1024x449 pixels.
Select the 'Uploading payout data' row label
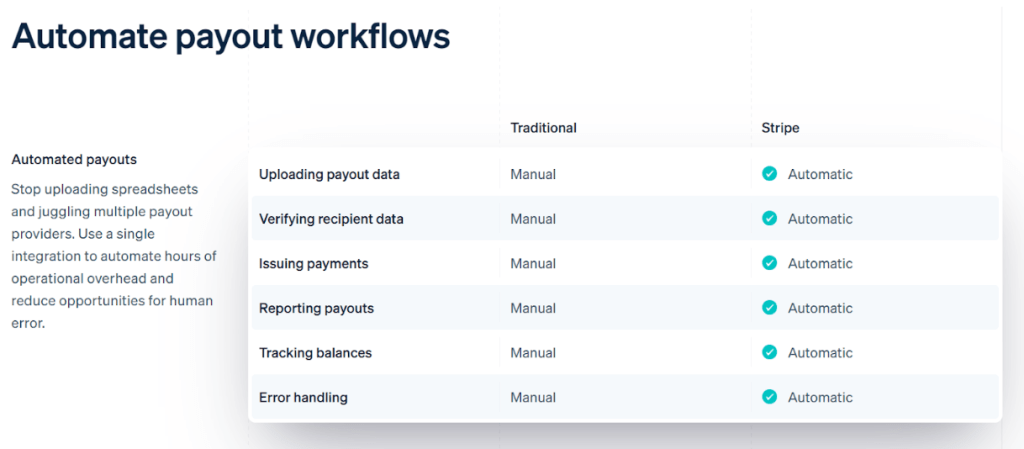pyautogui.click(x=329, y=175)
